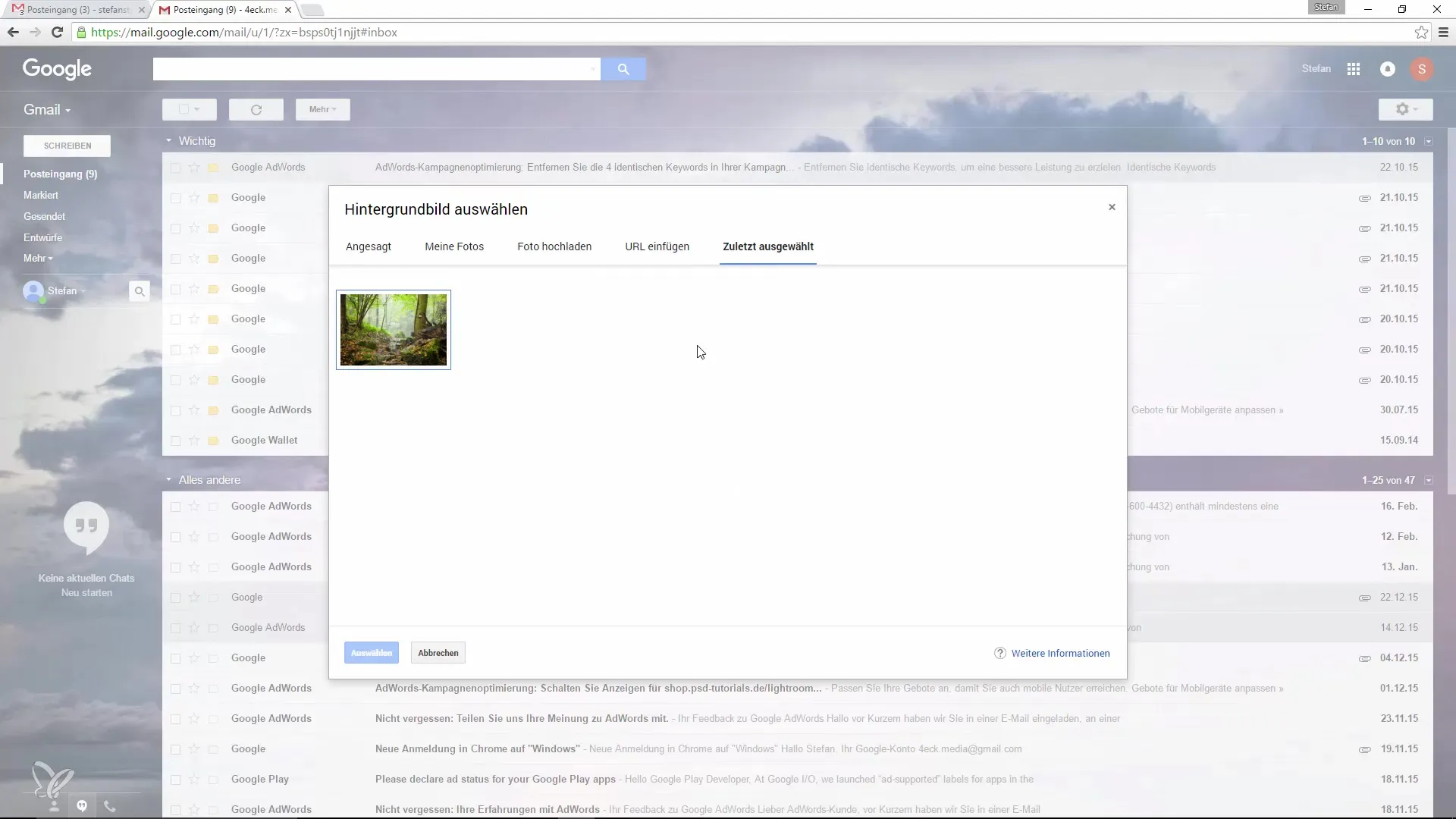The height and width of the screenshot is (819, 1456).
Task: Open the Weitere Informationen link
Action: (1060, 653)
